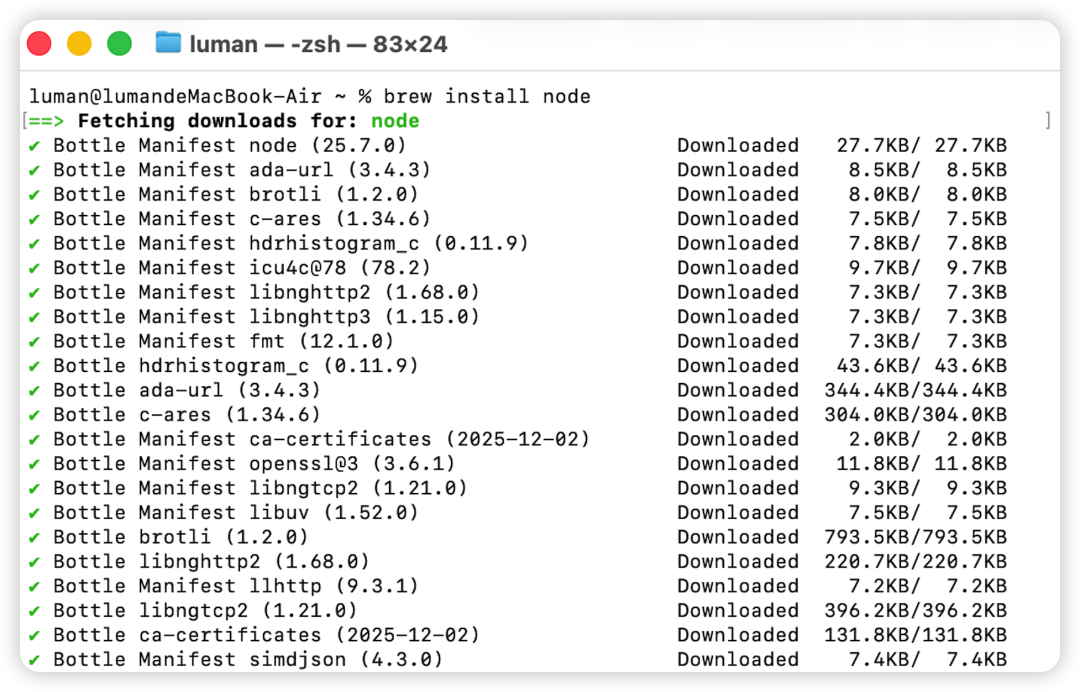Viewport: 1080px width, 692px height.
Task: Click the green checkmark beside "Bottle Manifest node"
Action: 34,146
